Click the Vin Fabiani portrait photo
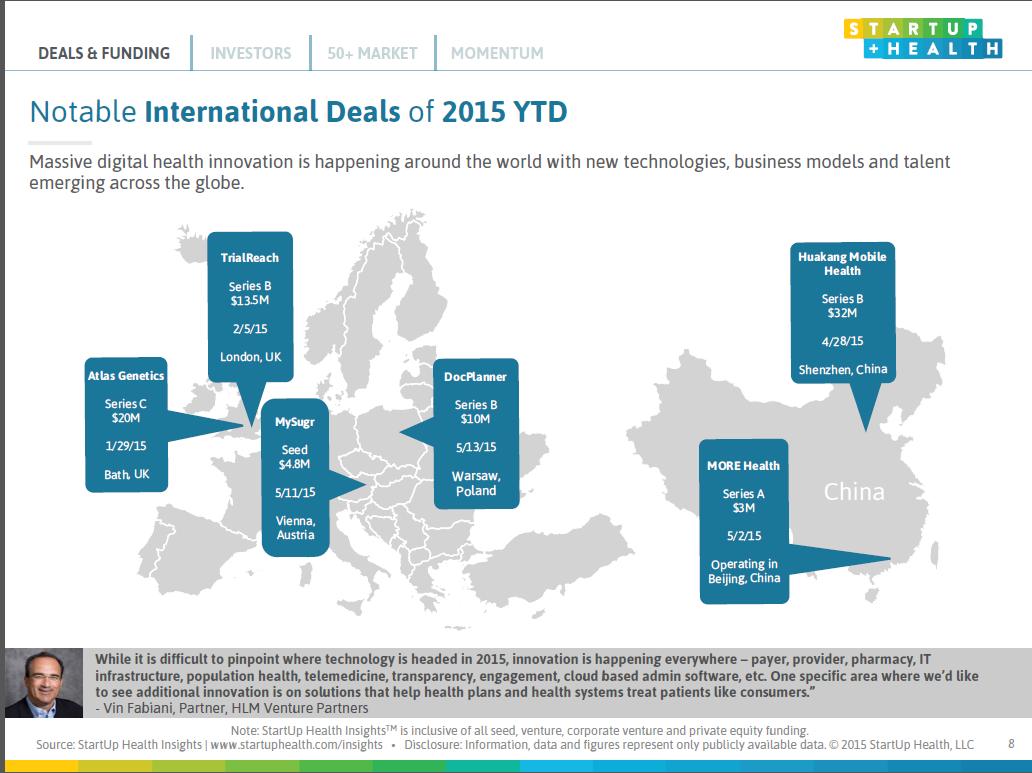This screenshot has width=1032, height=773. pyautogui.click(x=44, y=683)
